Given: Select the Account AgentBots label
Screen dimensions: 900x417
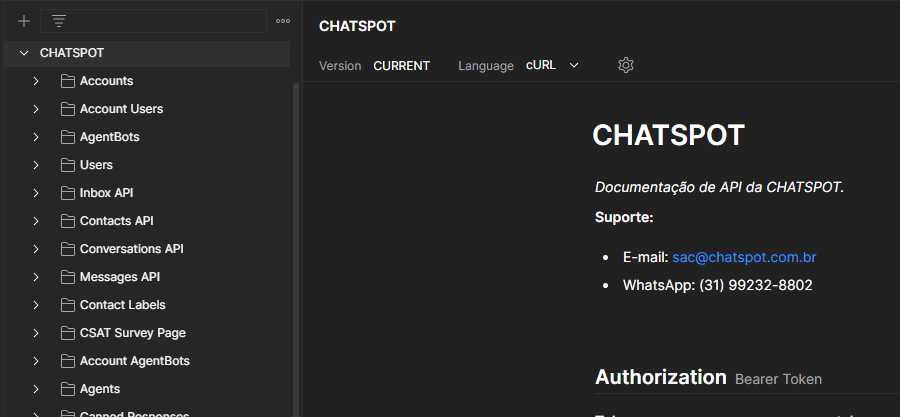Looking at the screenshot, I should [135, 361].
